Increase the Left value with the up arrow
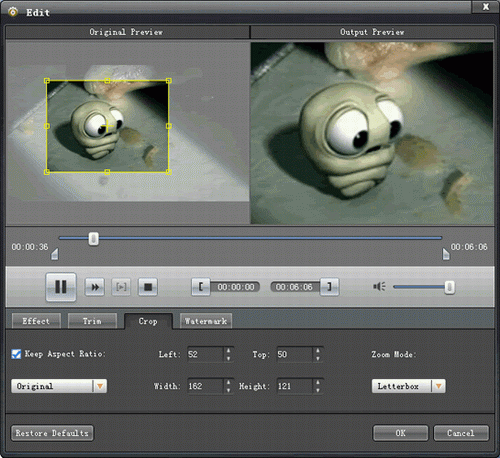 (x=228, y=350)
